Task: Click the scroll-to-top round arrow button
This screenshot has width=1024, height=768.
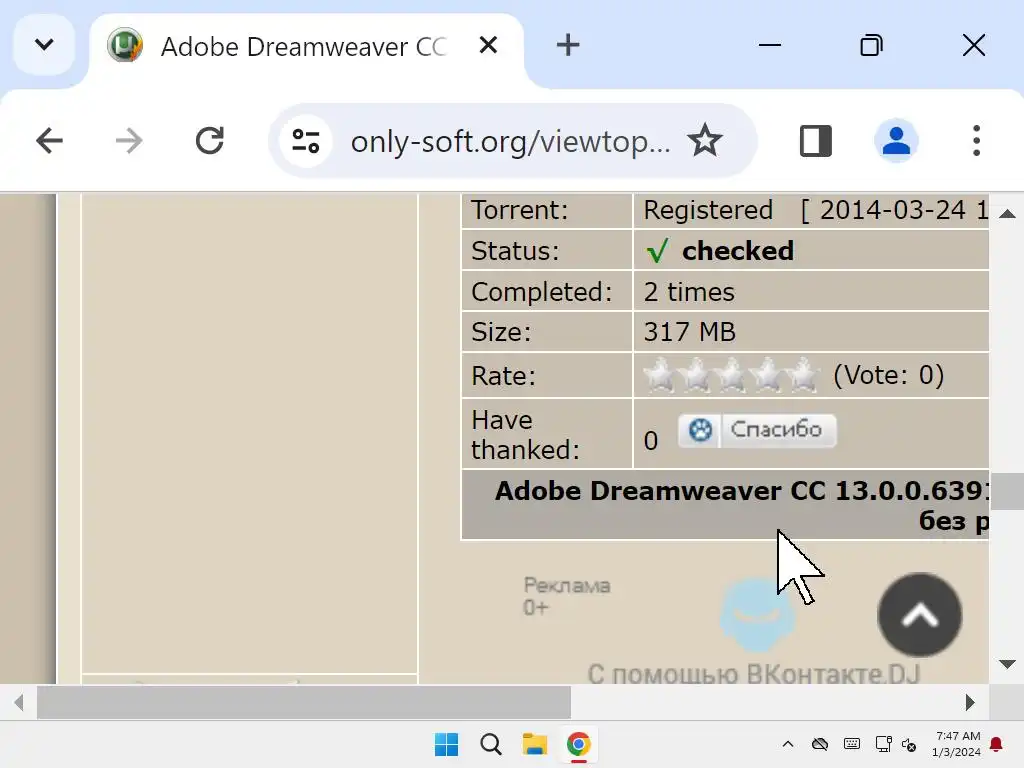Action: pyautogui.click(x=920, y=615)
